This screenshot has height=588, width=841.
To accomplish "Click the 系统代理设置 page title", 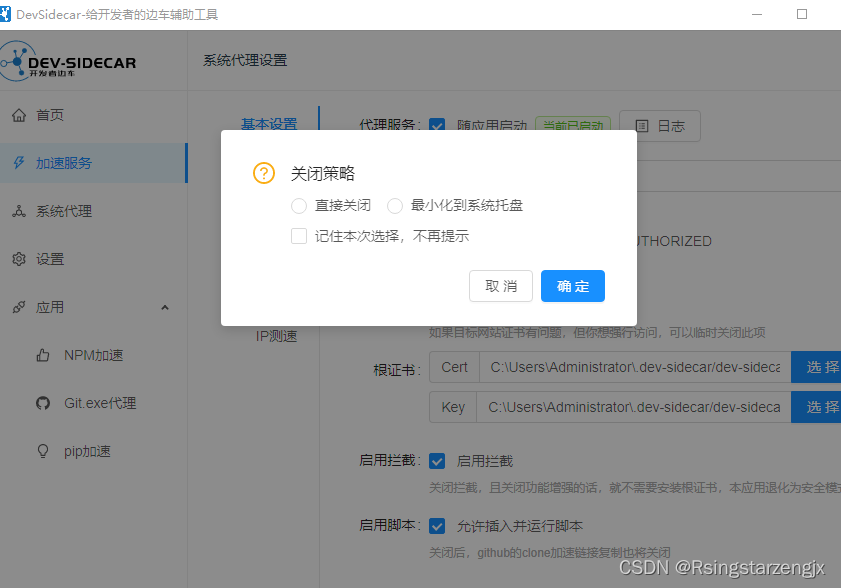I will (x=245, y=60).
